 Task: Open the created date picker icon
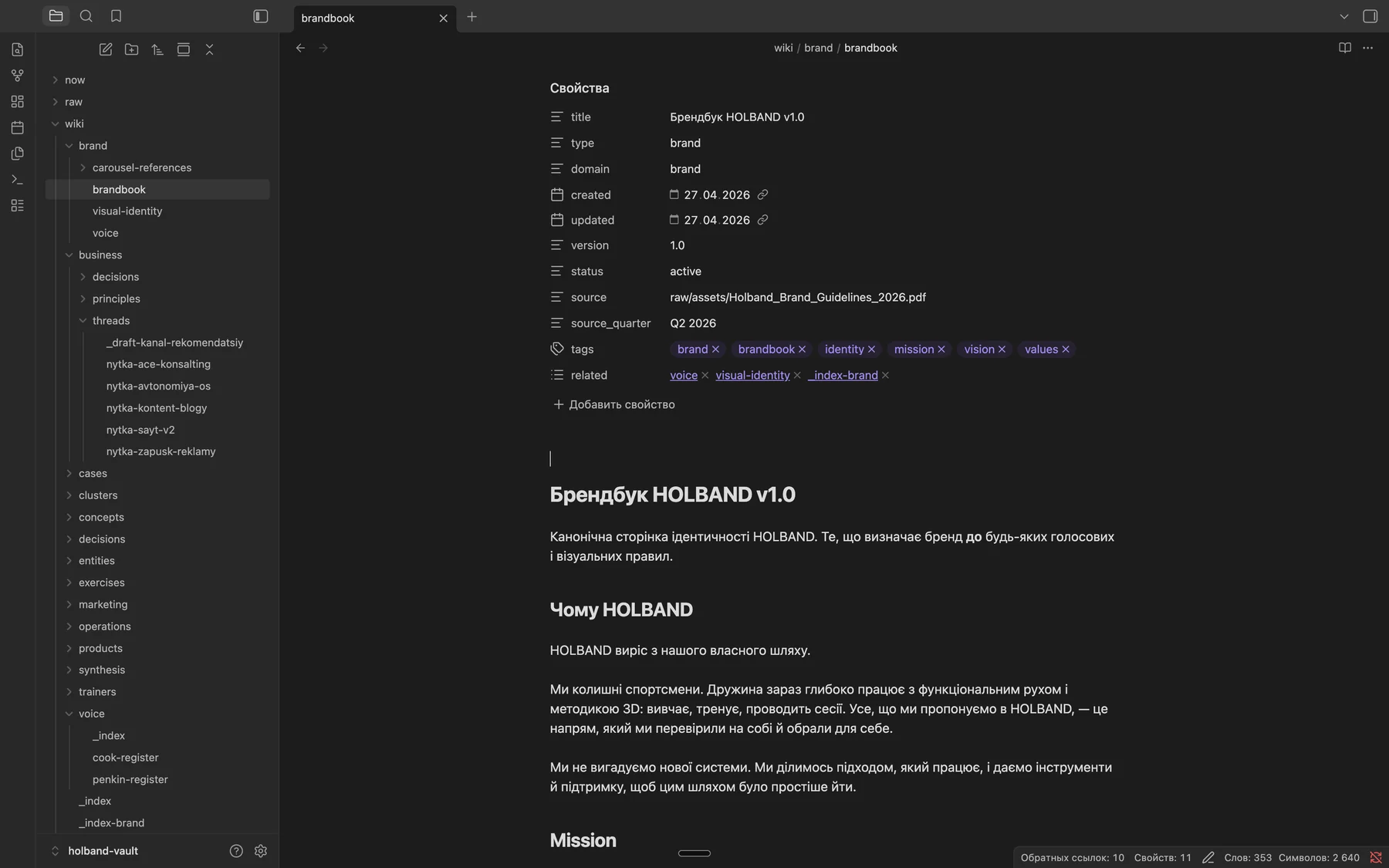click(674, 194)
